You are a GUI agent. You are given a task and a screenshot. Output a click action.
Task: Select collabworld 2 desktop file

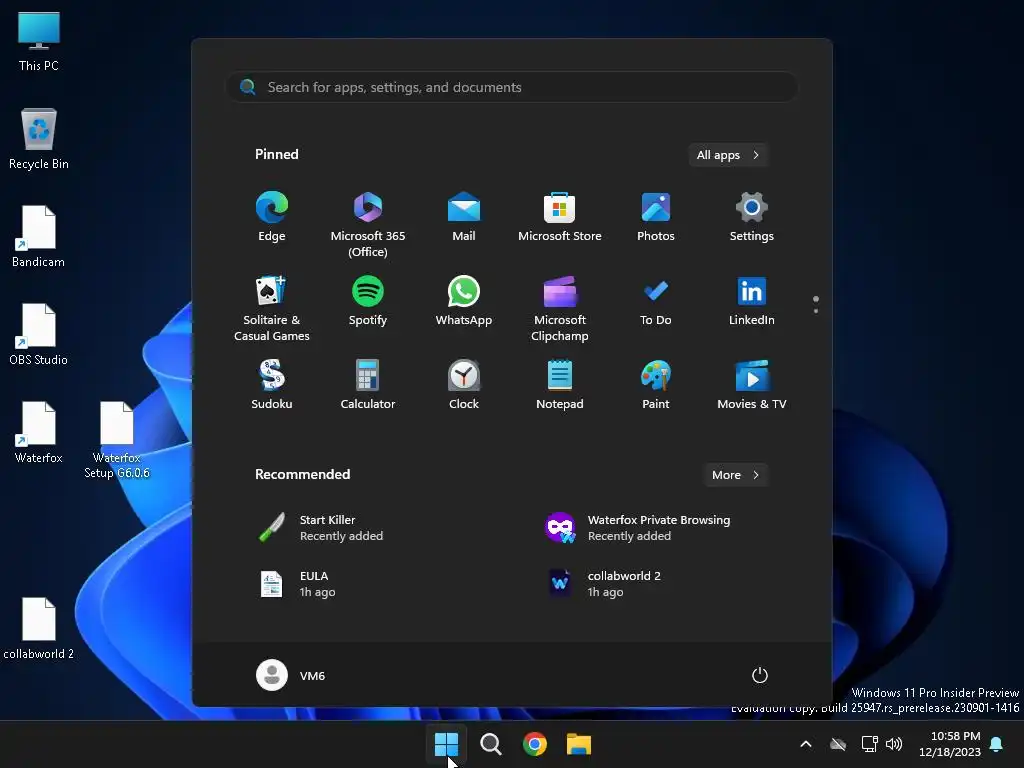click(39, 629)
